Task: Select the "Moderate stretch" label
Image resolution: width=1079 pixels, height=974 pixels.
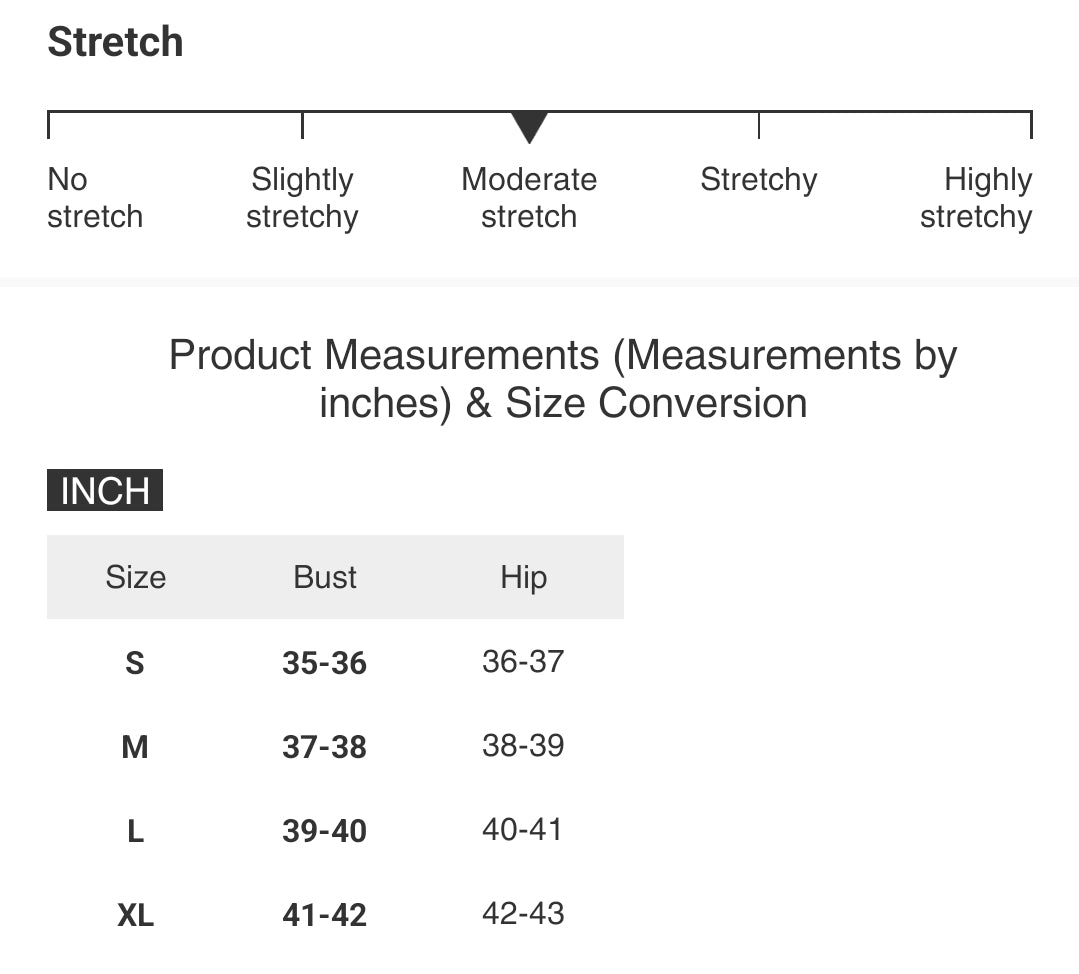Action: point(529,198)
